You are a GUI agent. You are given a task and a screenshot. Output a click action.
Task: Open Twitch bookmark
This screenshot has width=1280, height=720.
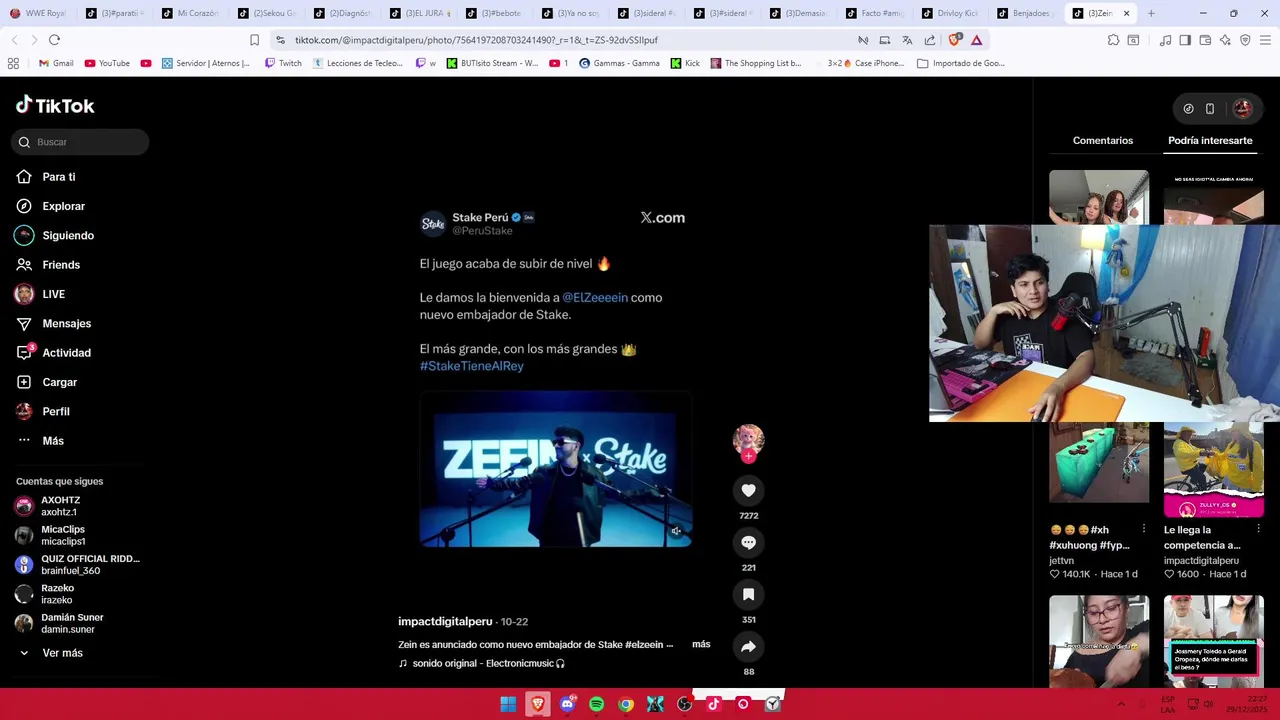click(x=283, y=63)
